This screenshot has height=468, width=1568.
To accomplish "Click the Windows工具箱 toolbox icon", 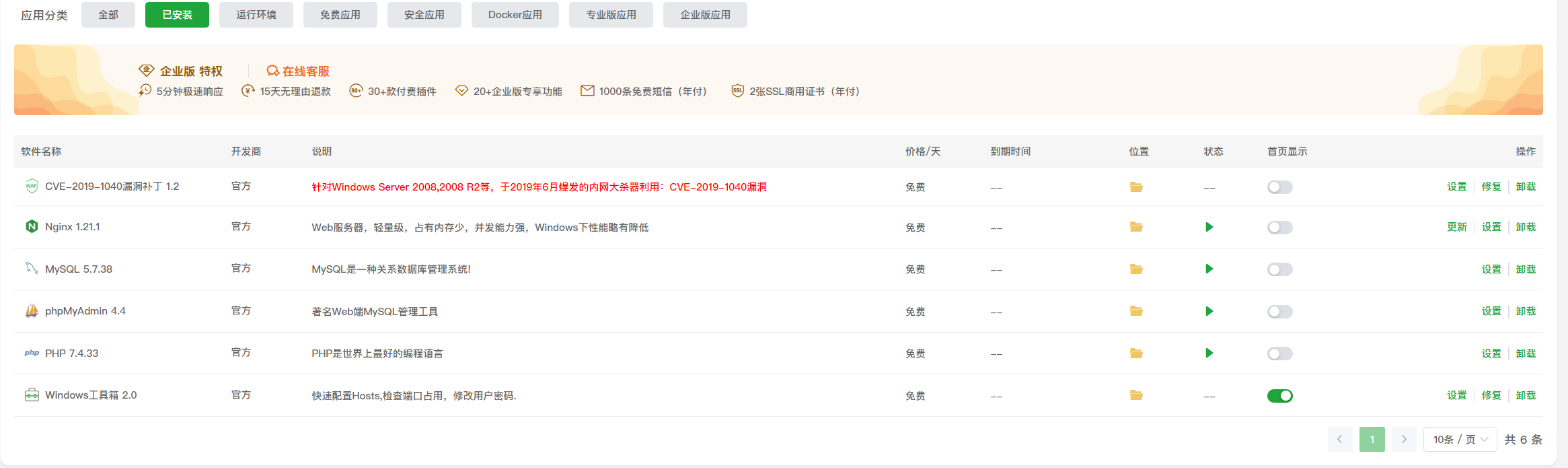I will (32, 395).
